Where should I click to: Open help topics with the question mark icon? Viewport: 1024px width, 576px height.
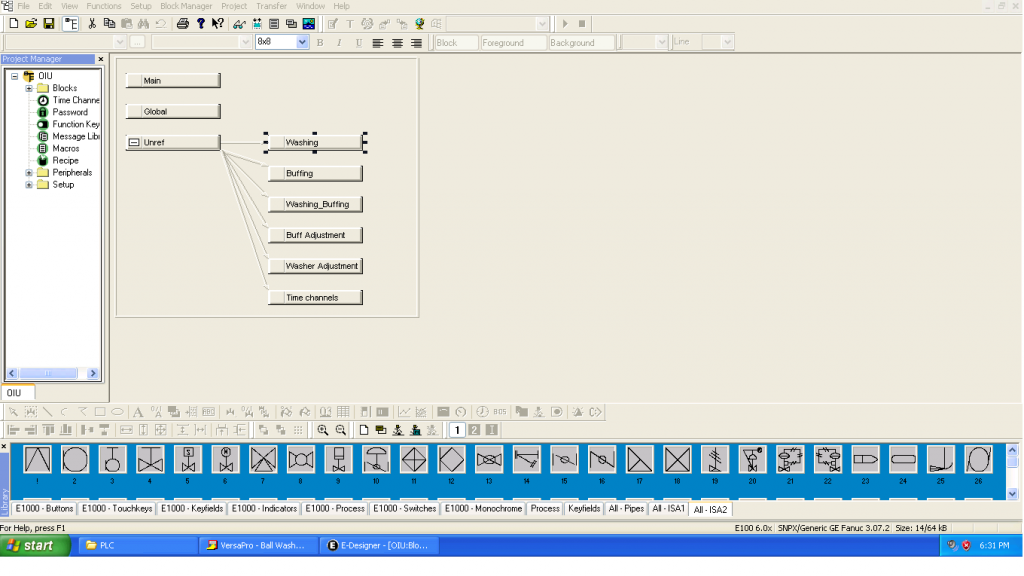click(200, 24)
